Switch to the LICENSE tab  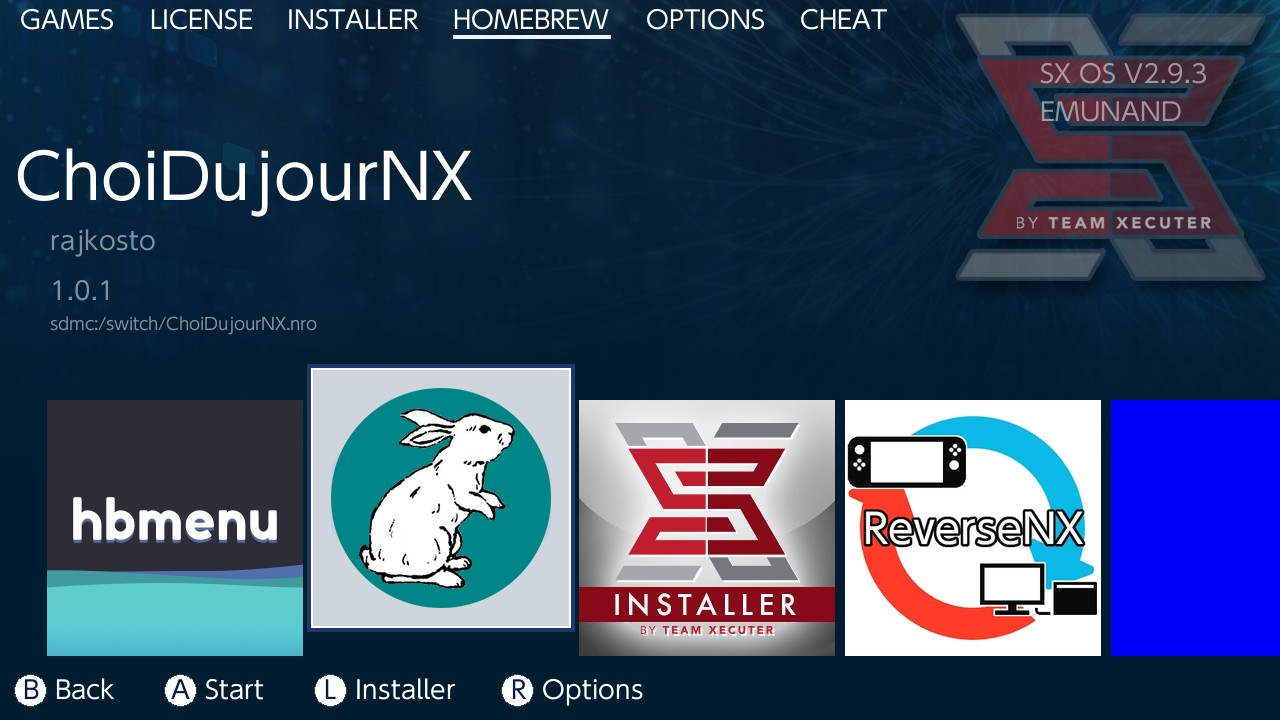[201, 20]
